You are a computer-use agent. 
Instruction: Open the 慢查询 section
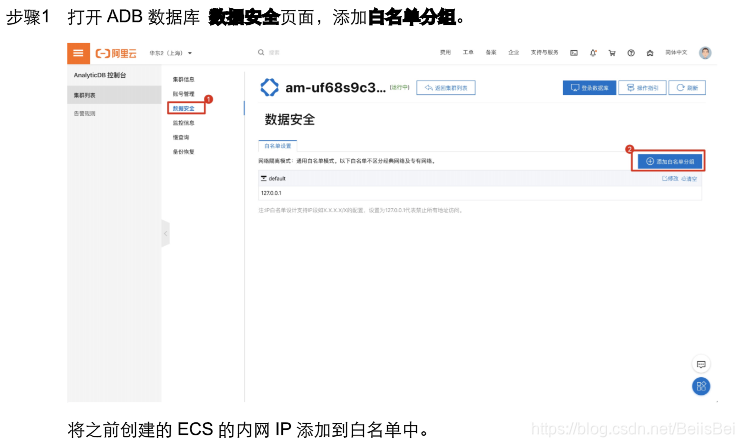(x=180, y=137)
